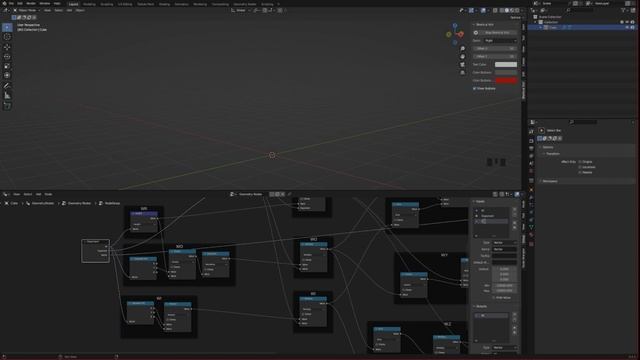Image resolution: width=640 pixels, height=360 pixels.
Task: Toggle Hide Value checkbox
Action: tap(493, 298)
